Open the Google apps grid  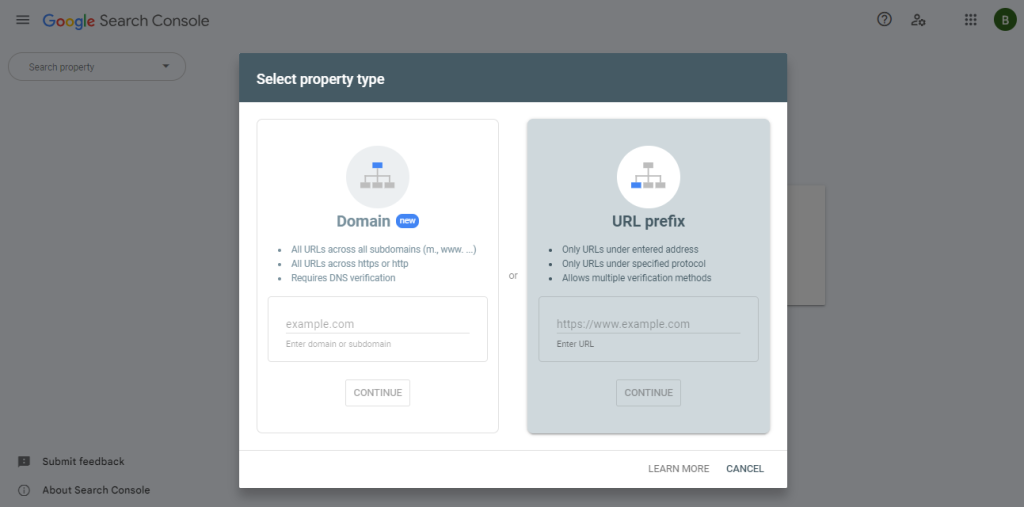click(970, 20)
